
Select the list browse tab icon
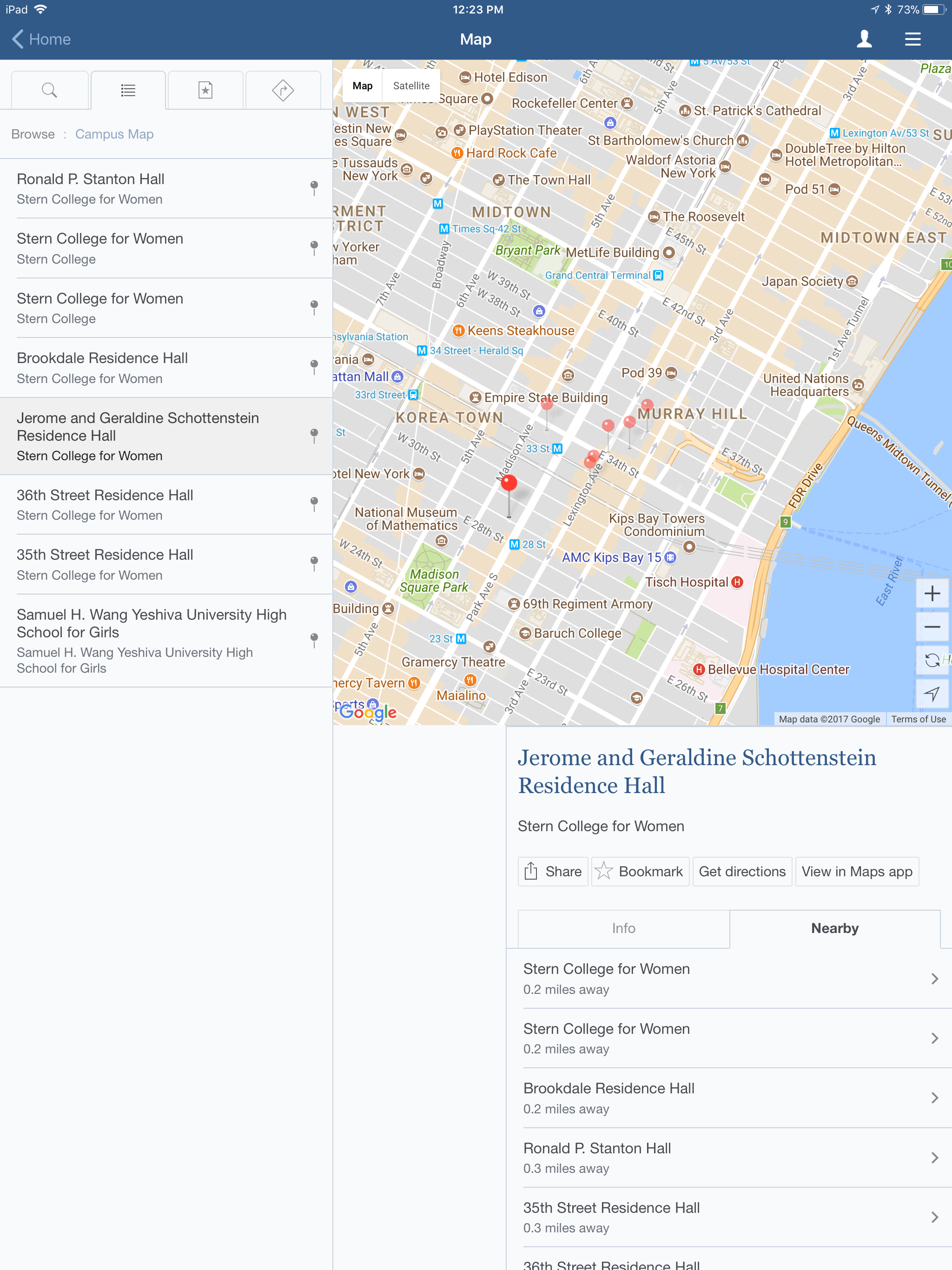tap(128, 90)
